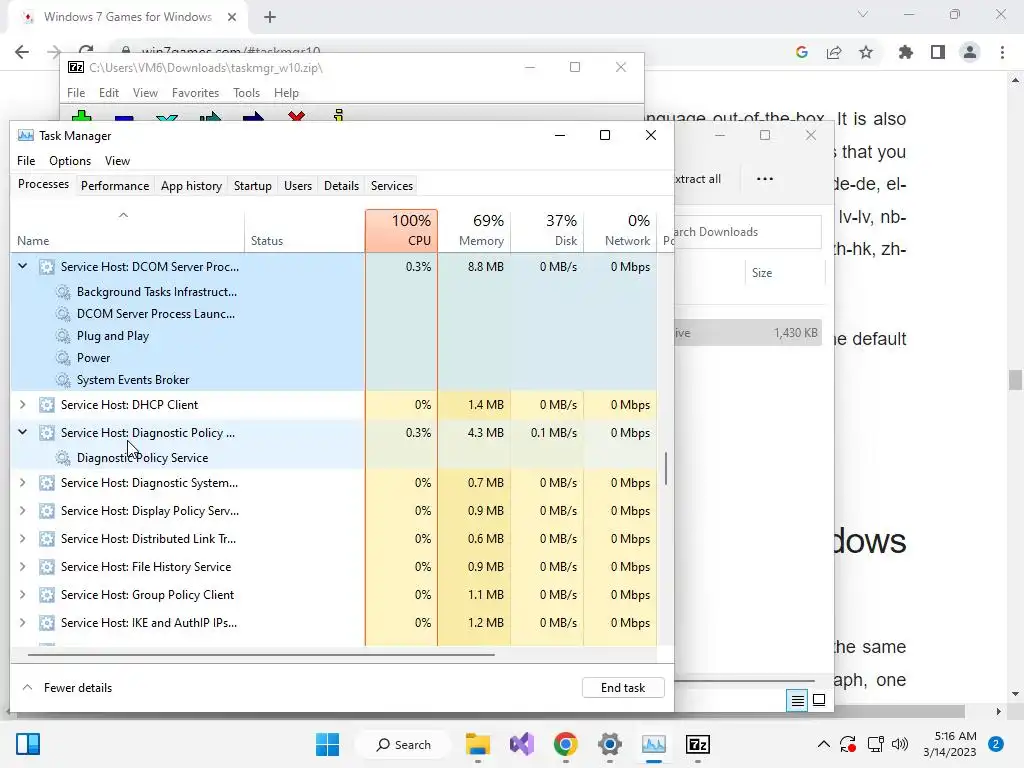Switch to App history tab

[x=191, y=186]
